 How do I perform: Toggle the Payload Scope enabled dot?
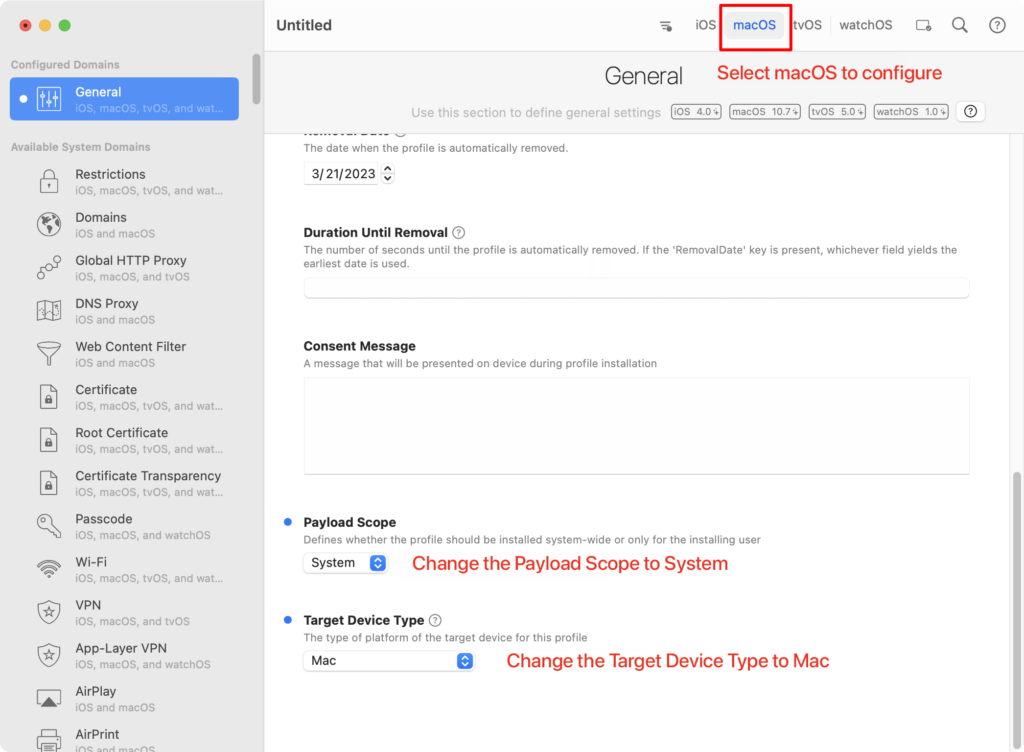click(288, 522)
